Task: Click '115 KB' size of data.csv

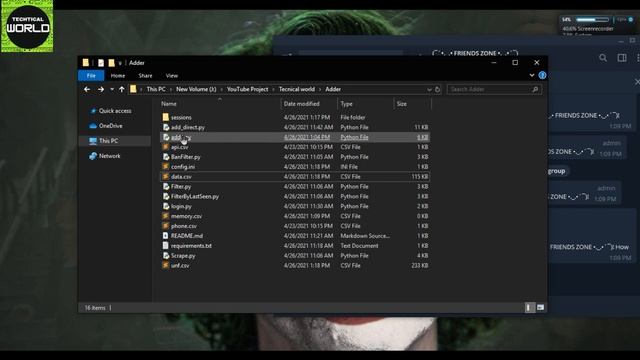Action: click(x=420, y=176)
